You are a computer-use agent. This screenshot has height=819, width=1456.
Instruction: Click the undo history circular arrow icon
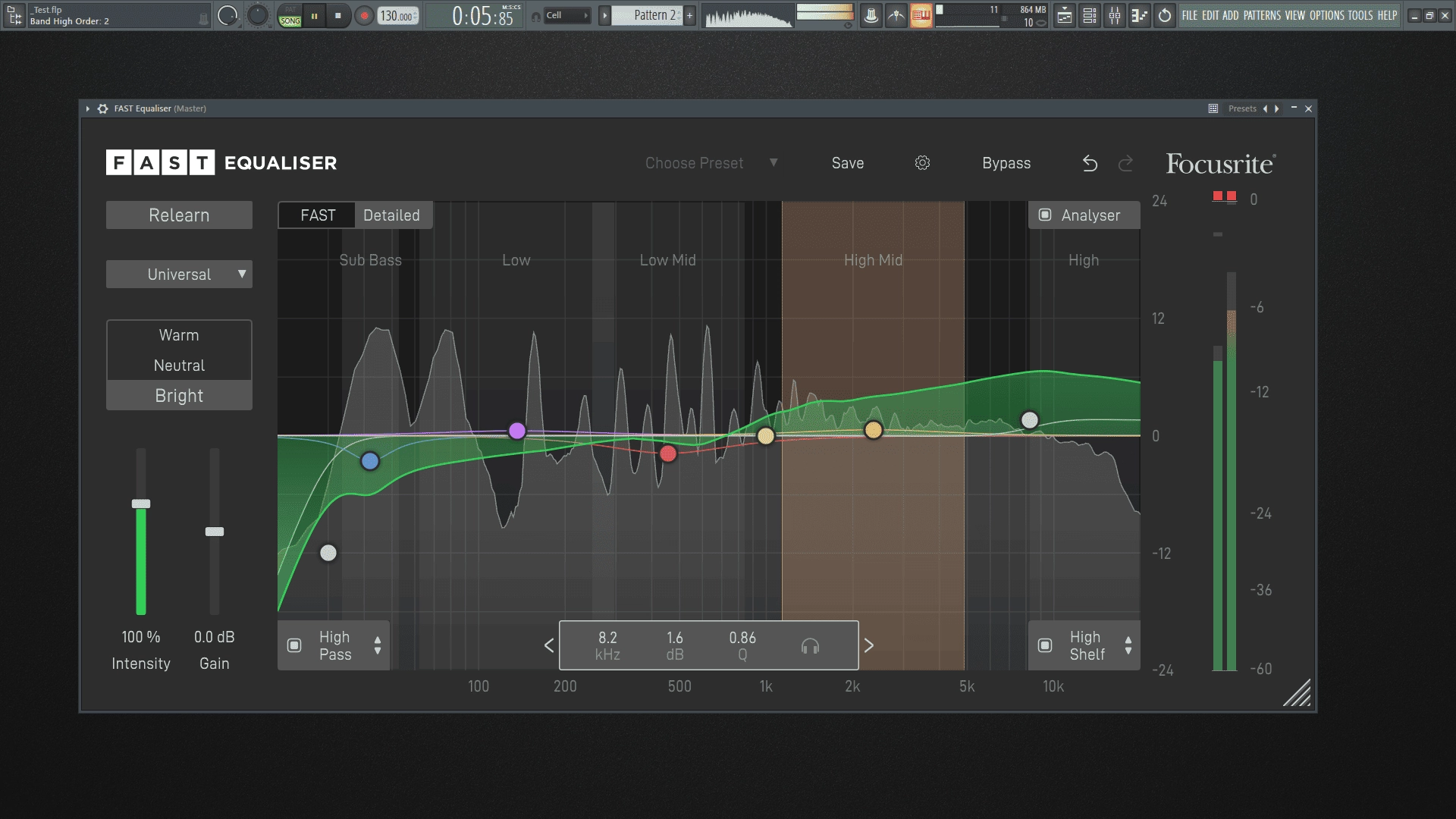(1165, 15)
